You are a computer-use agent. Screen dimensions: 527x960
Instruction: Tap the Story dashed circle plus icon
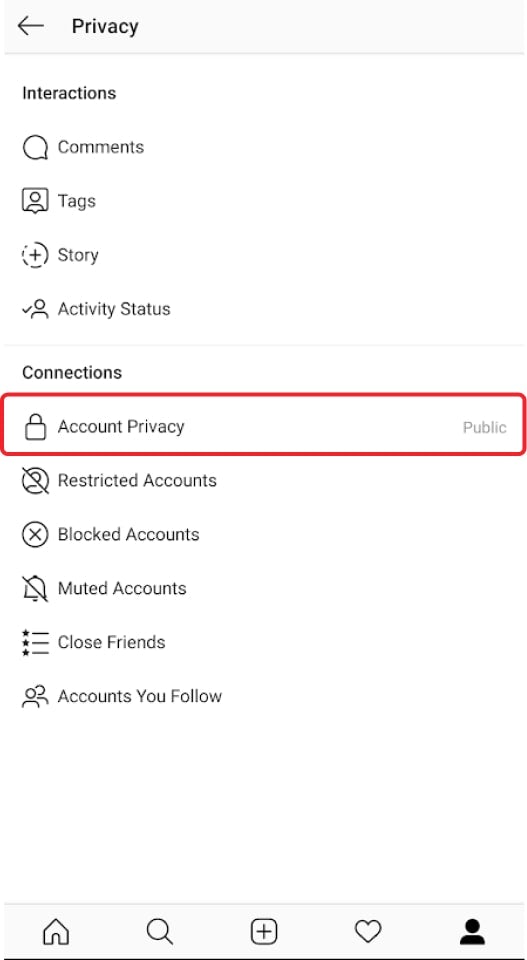point(35,255)
